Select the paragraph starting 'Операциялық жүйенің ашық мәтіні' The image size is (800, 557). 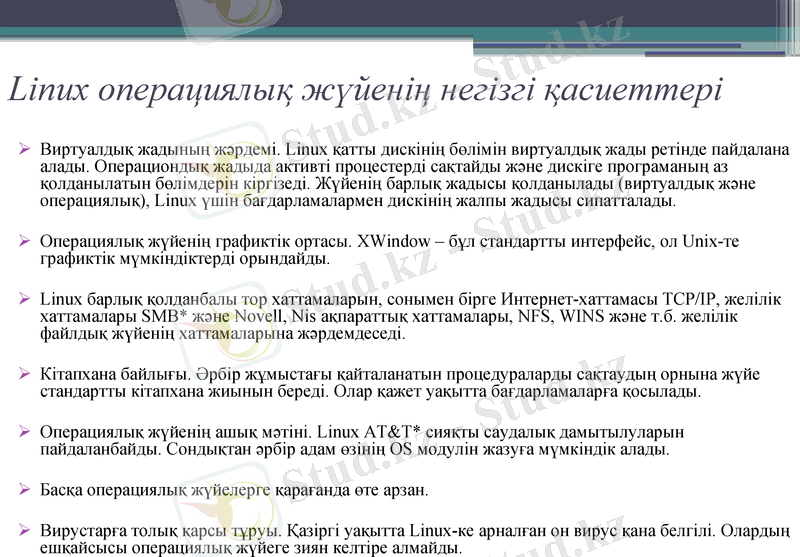[362, 440]
